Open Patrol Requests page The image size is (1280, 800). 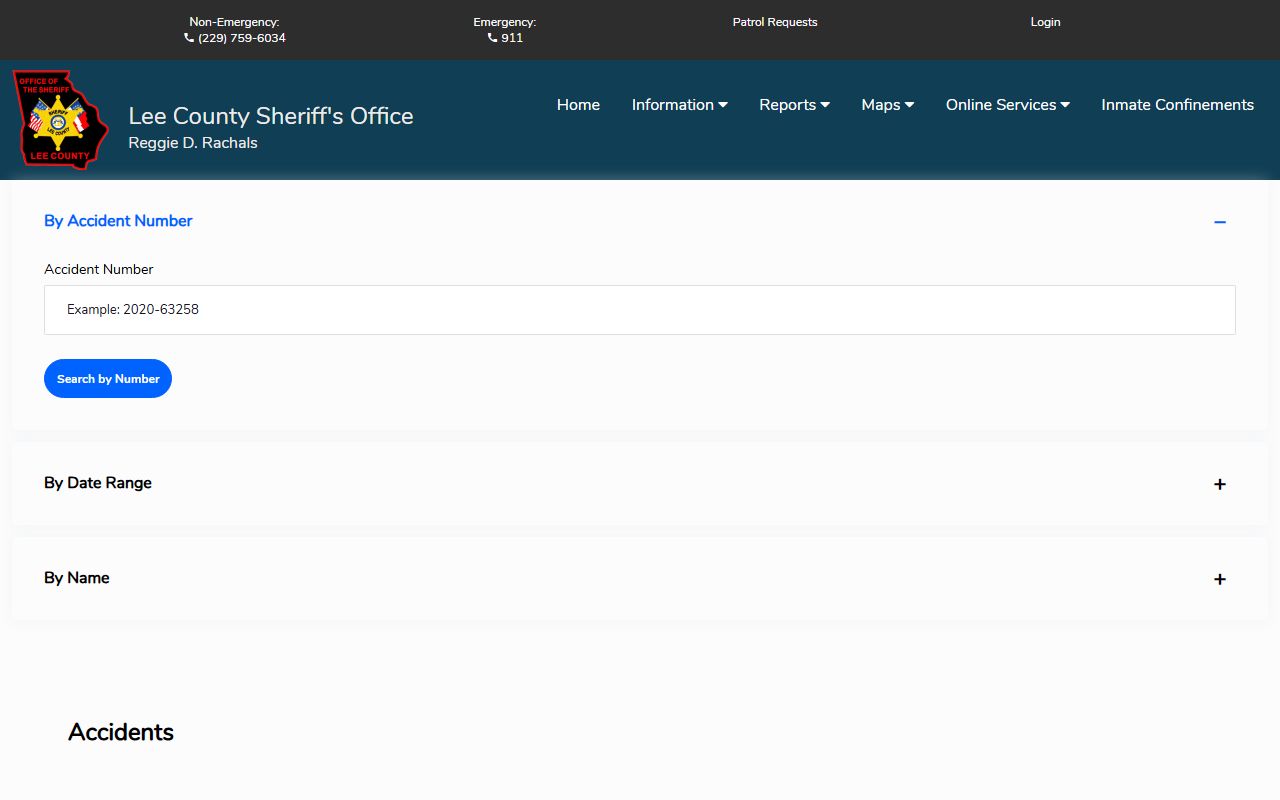pos(775,22)
